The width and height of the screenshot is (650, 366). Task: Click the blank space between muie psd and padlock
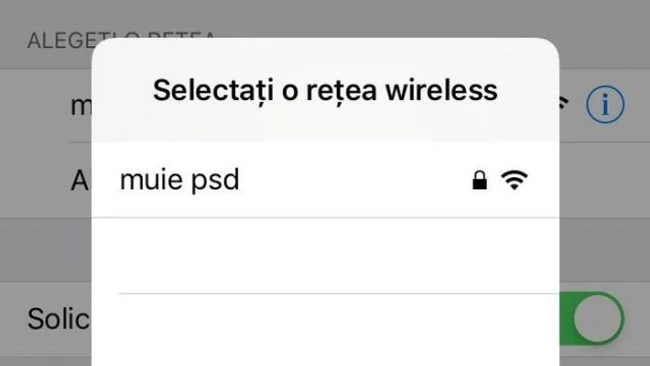(x=356, y=180)
